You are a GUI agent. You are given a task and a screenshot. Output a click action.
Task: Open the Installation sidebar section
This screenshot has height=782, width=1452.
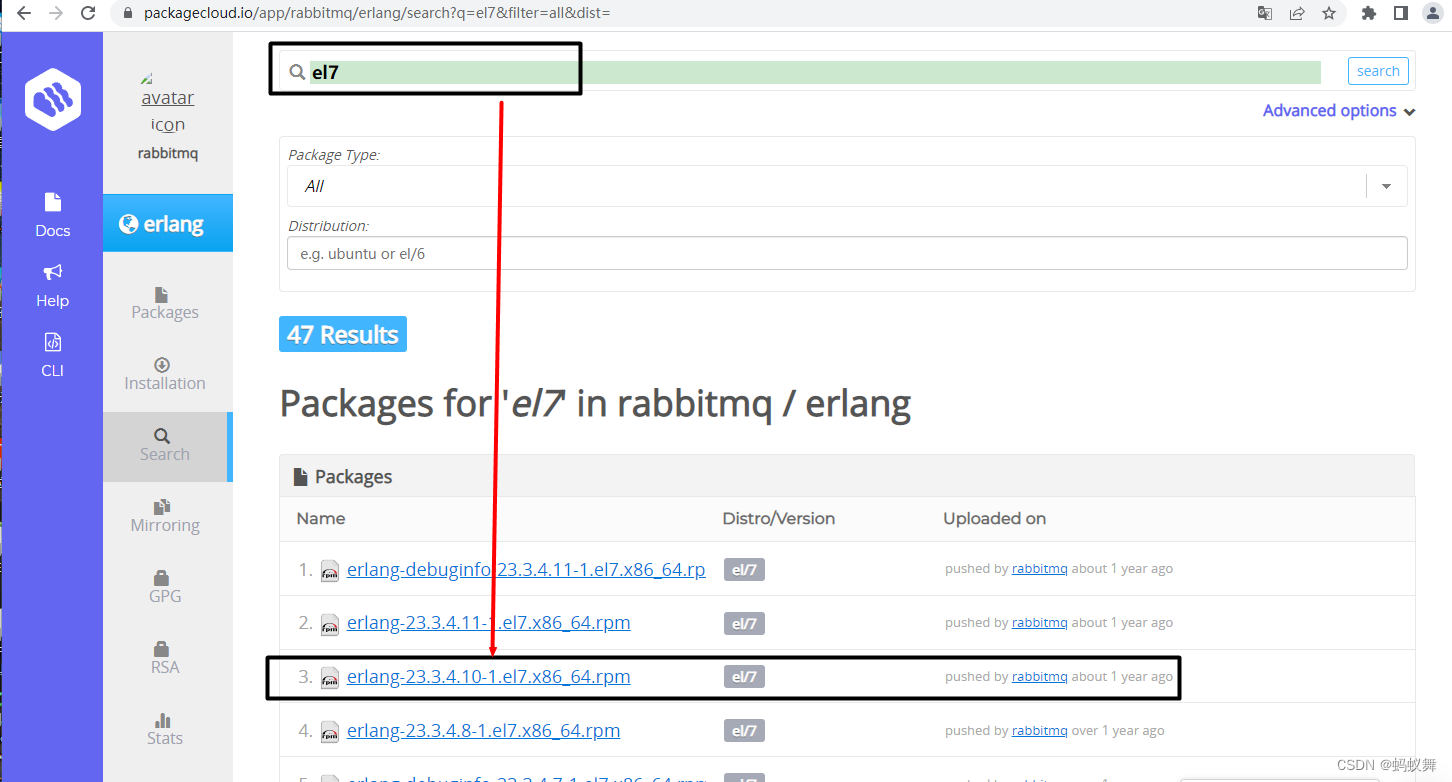click(x=165, y=374)
